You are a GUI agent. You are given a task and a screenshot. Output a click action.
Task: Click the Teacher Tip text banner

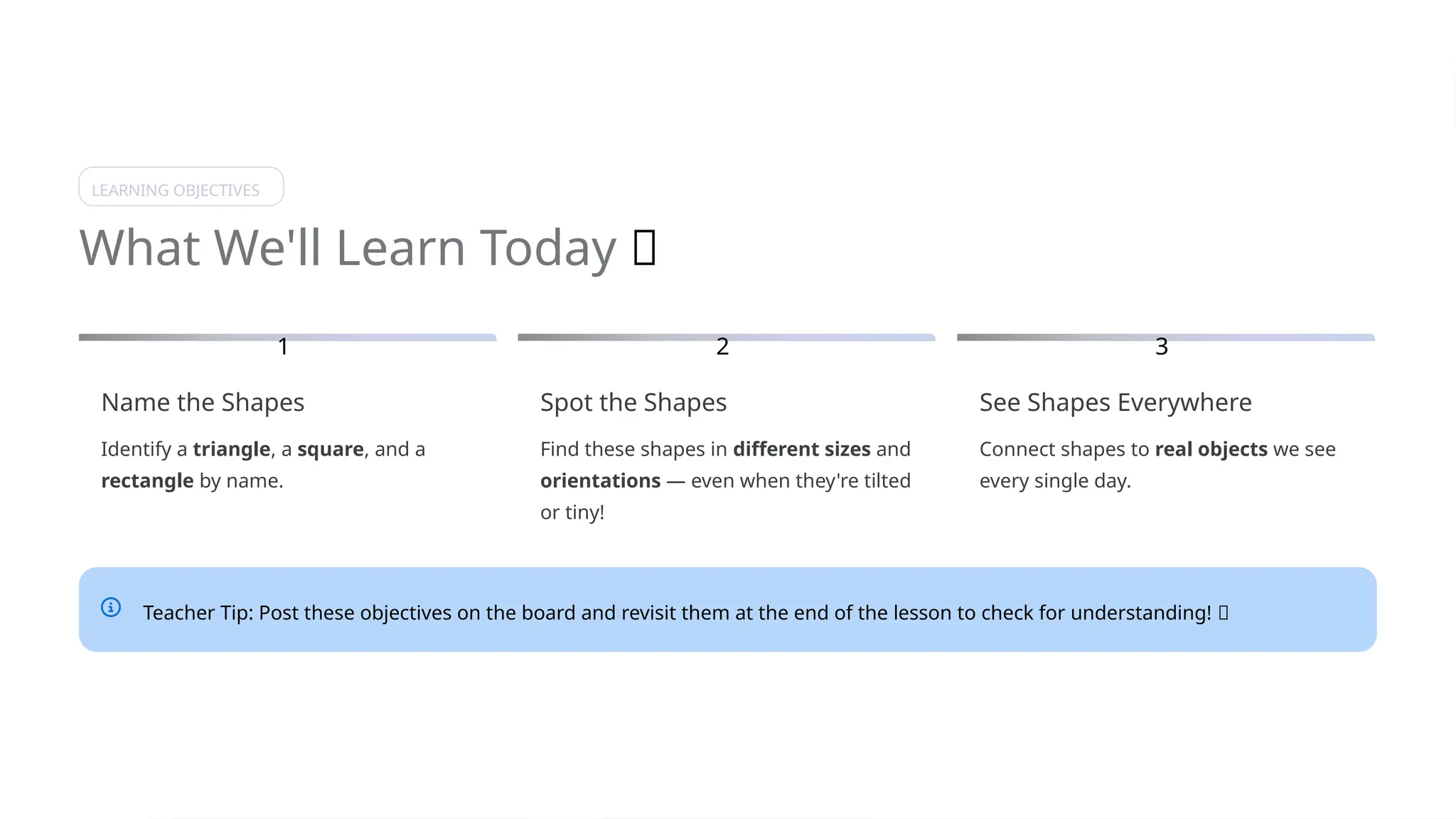pos(727,609)
